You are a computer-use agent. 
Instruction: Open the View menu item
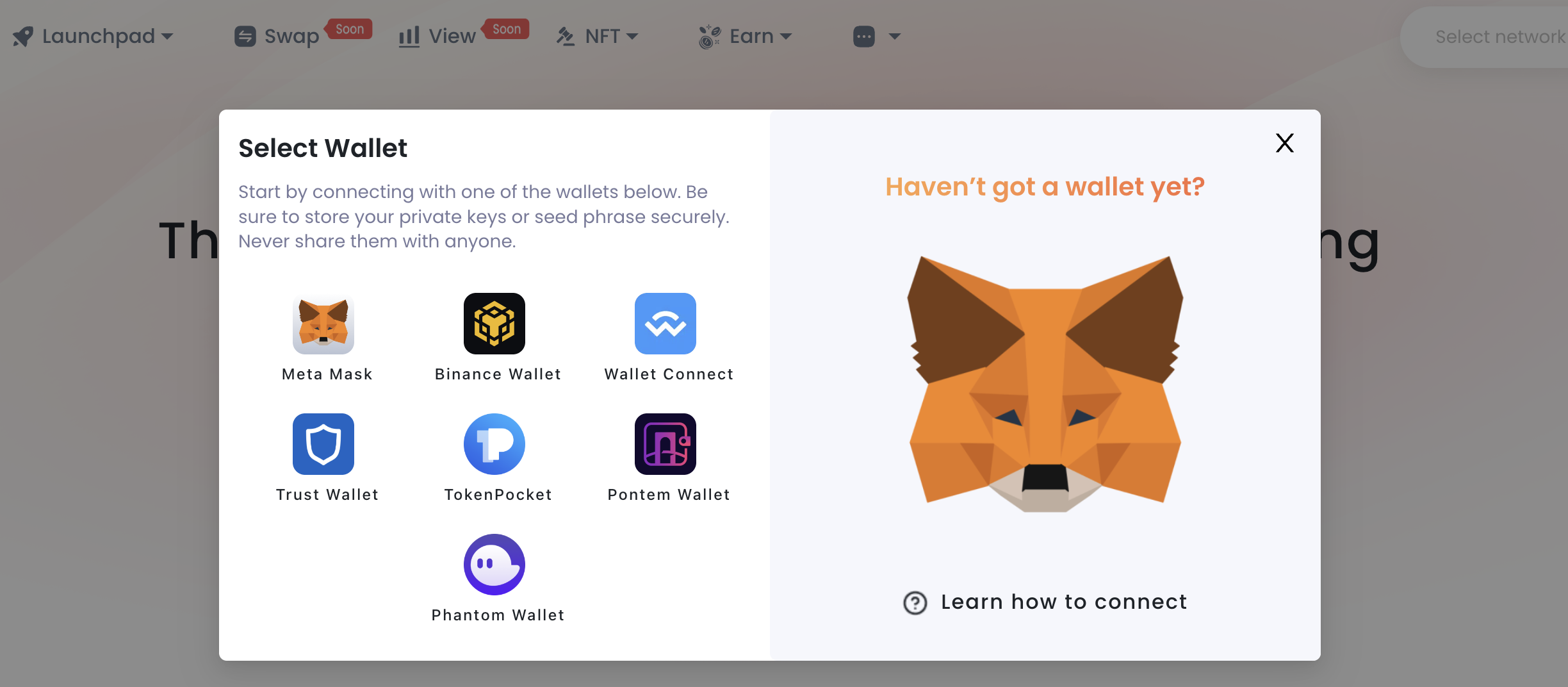pos(451,37)
